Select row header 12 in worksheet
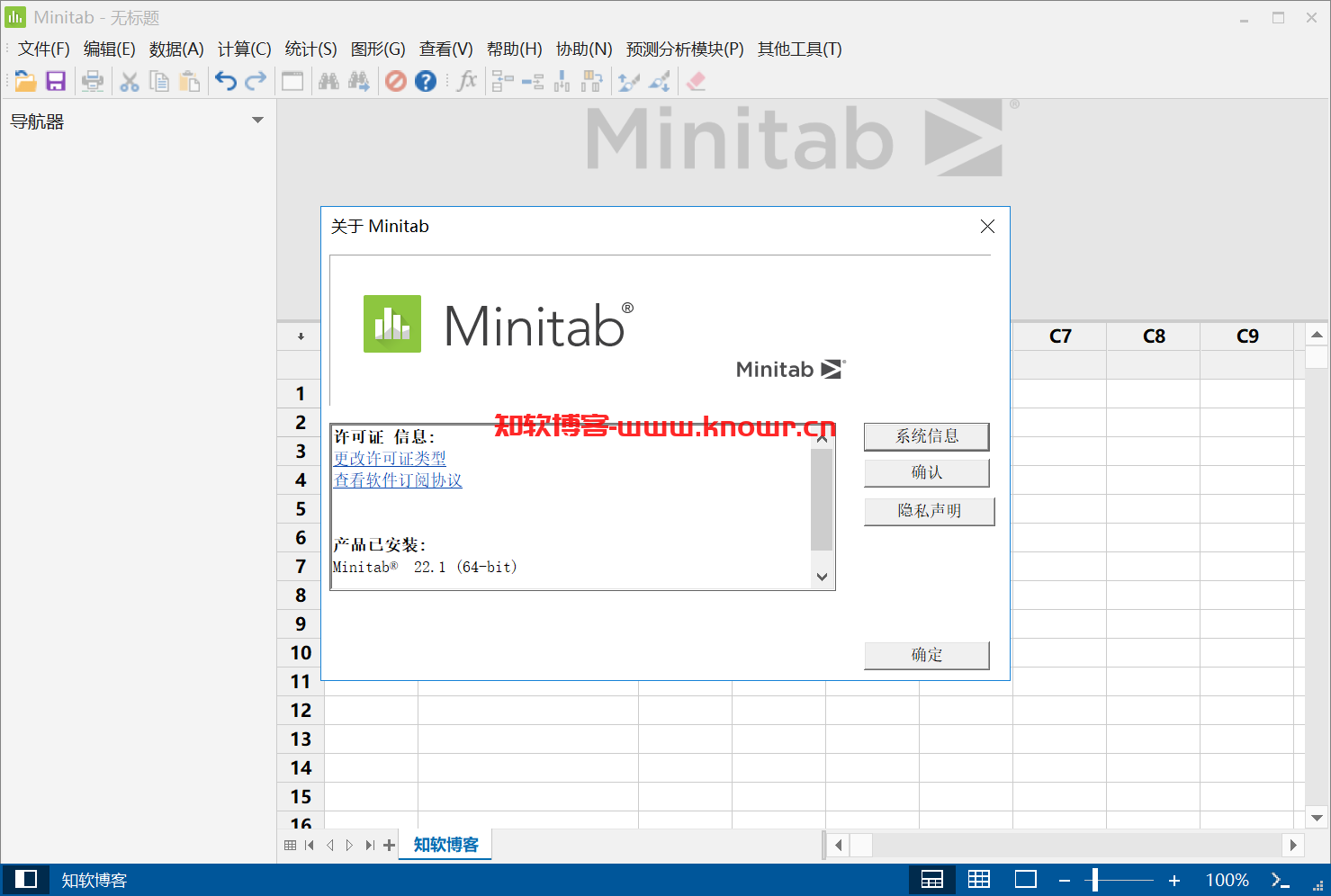This screenshot has width=1331, height=896. [301, 711]
